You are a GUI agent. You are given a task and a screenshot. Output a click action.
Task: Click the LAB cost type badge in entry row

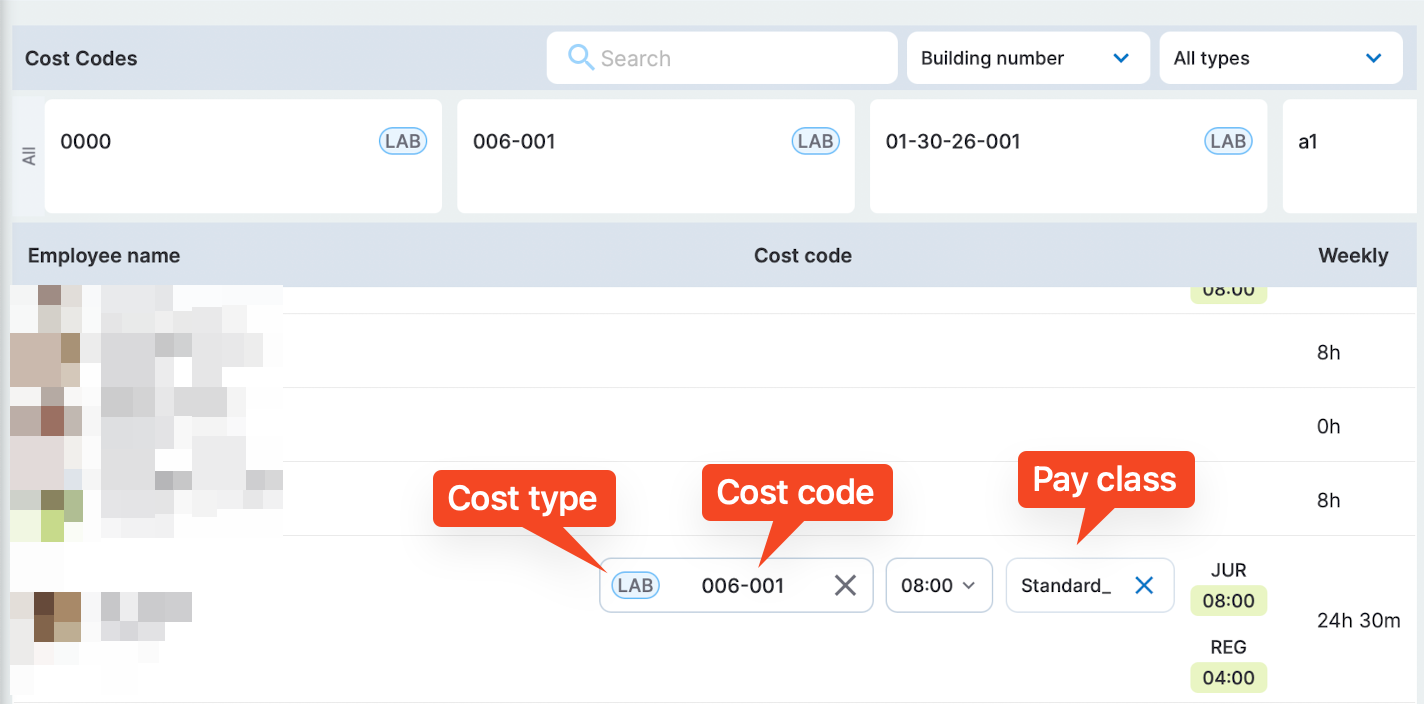(x=635, y=585)
